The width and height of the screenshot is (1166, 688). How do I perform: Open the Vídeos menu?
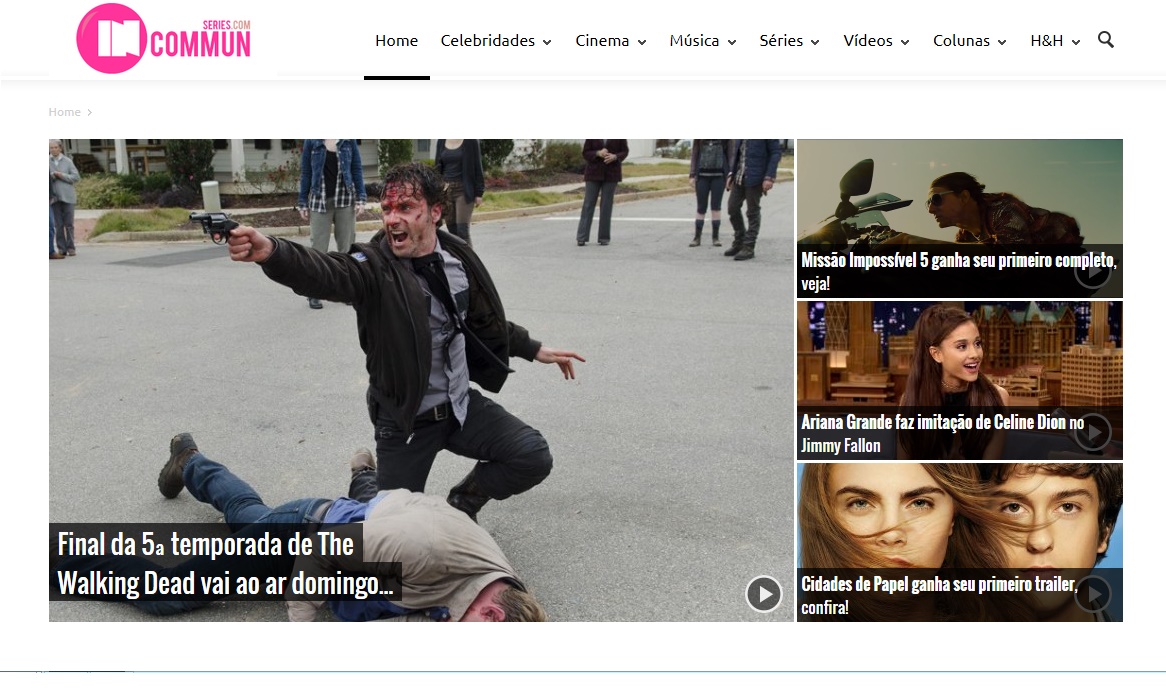(868, 41)
